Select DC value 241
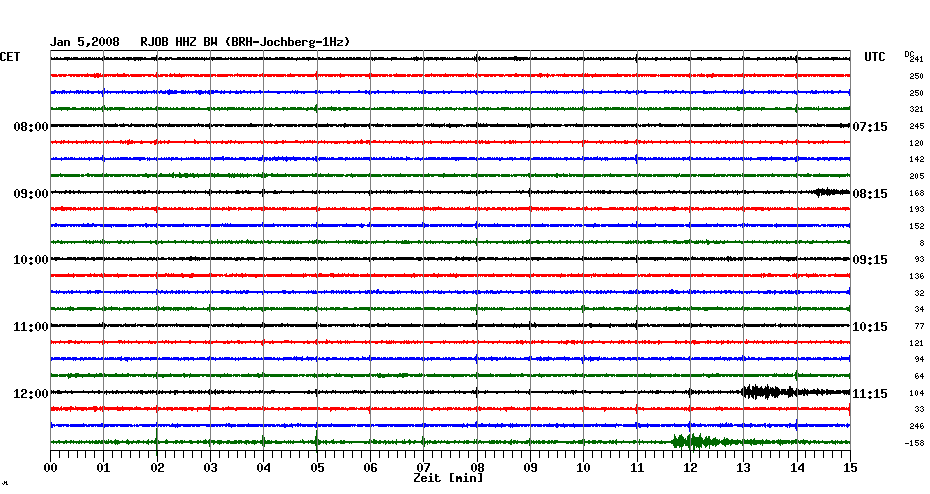The height and width of the screenshot is (494, 930). pos(916,59)
